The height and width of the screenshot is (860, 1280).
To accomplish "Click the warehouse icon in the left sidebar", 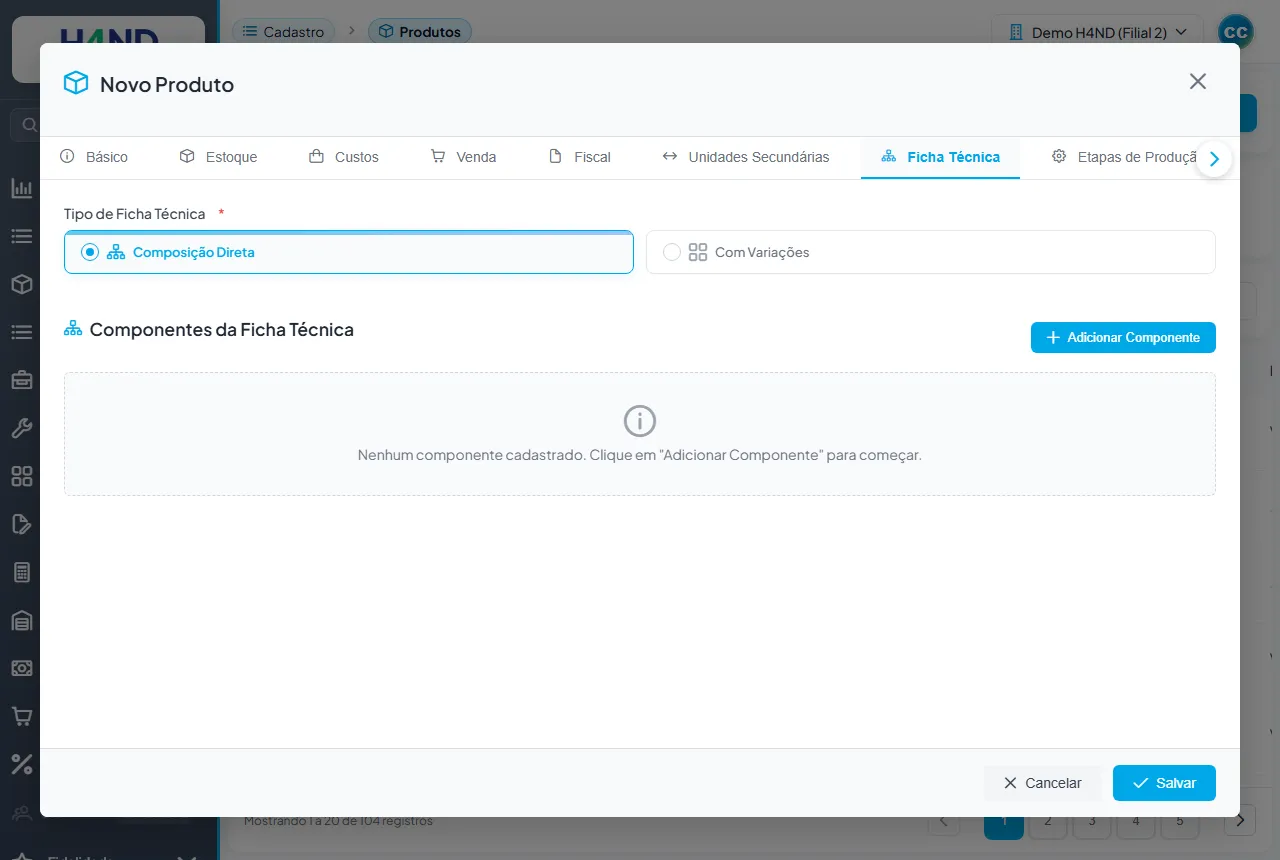I will 21,620.
